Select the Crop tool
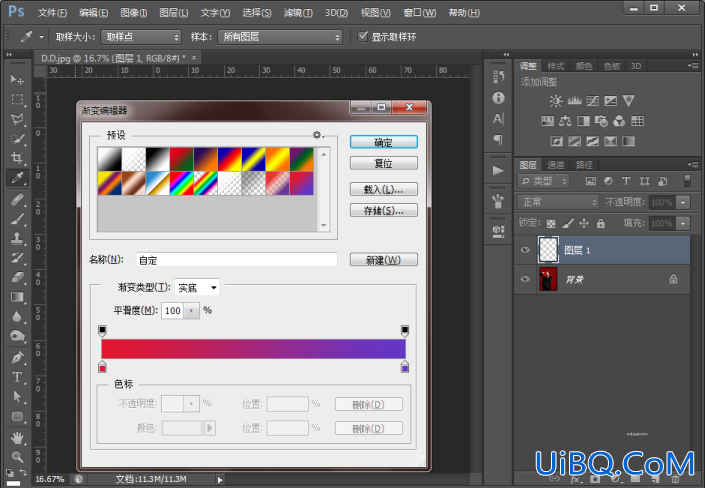This screenshot has width=705, height=488. [x=17, y=158]
